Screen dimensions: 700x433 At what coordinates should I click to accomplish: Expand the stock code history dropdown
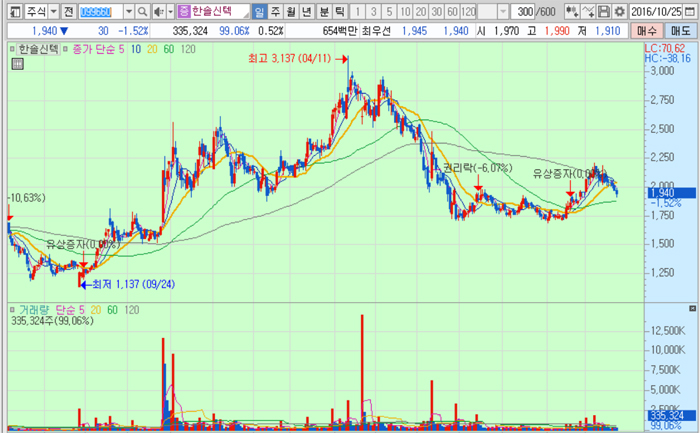(128, 11)
